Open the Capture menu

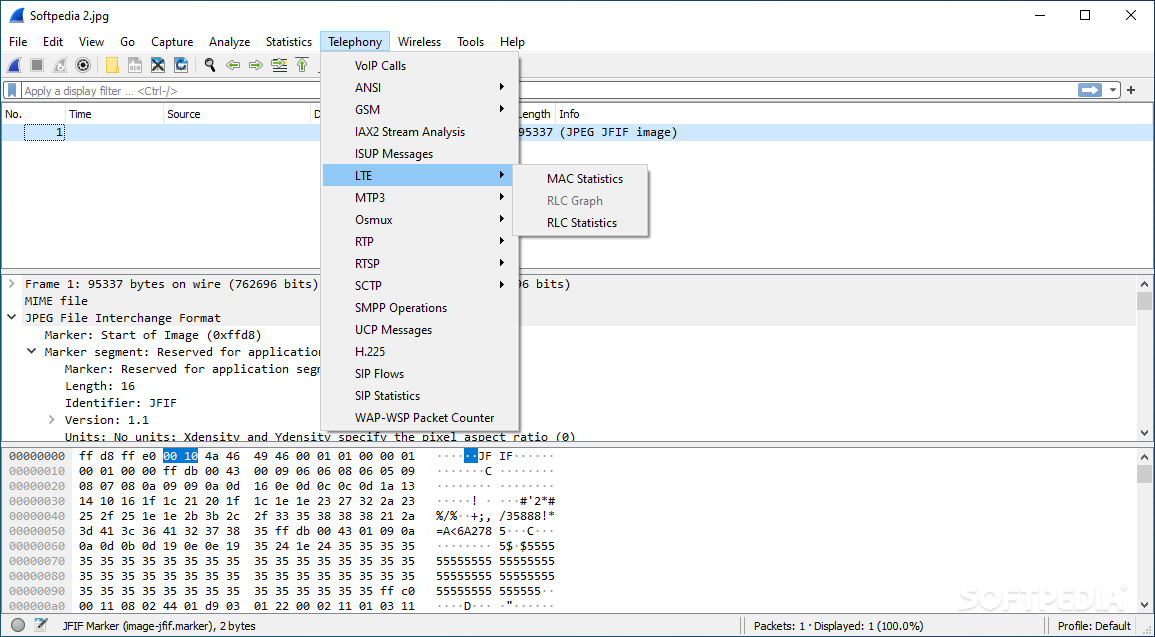pos(172,42)
